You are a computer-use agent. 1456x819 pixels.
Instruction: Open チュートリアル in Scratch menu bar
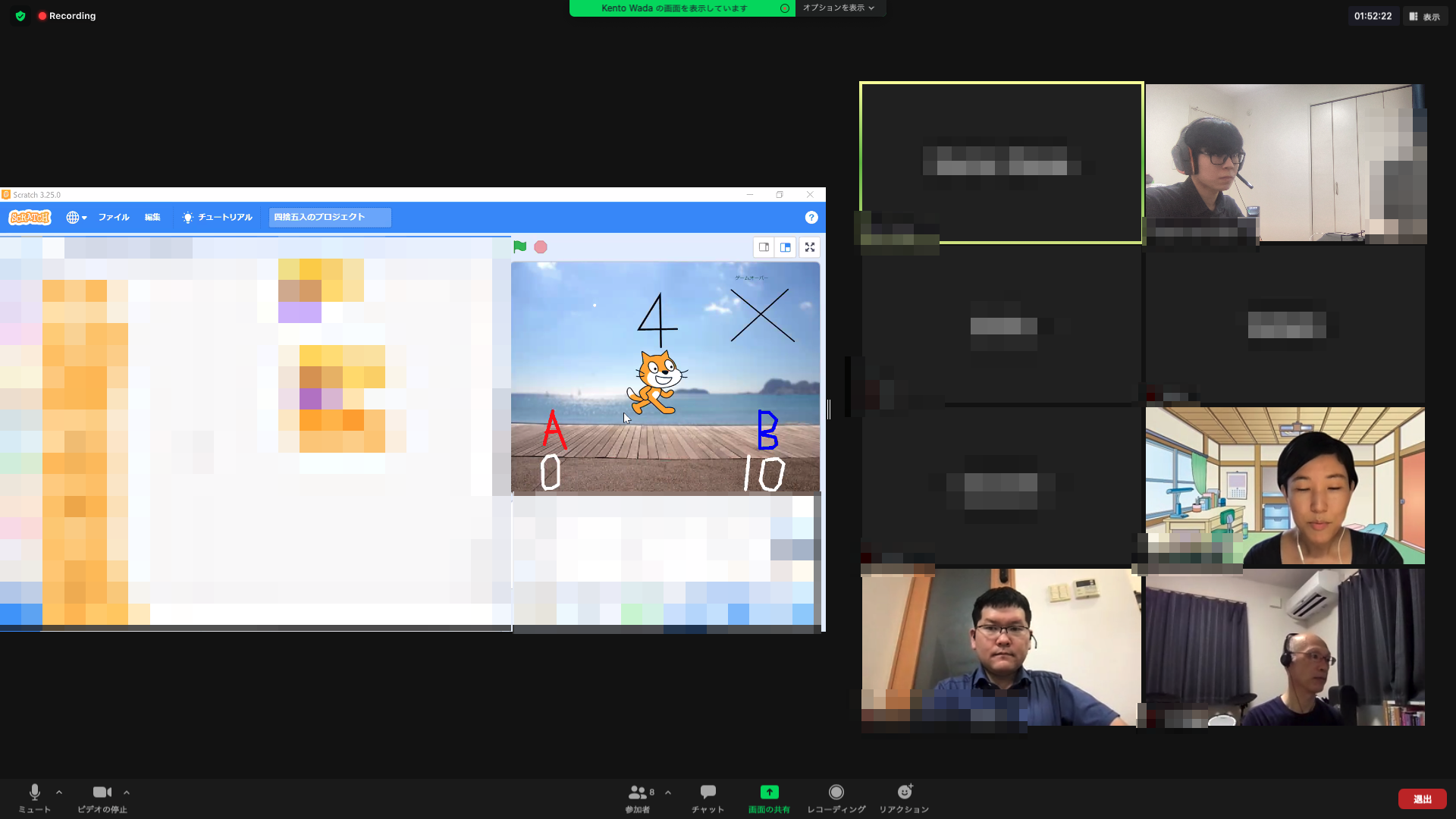click(x=217, y=218)
